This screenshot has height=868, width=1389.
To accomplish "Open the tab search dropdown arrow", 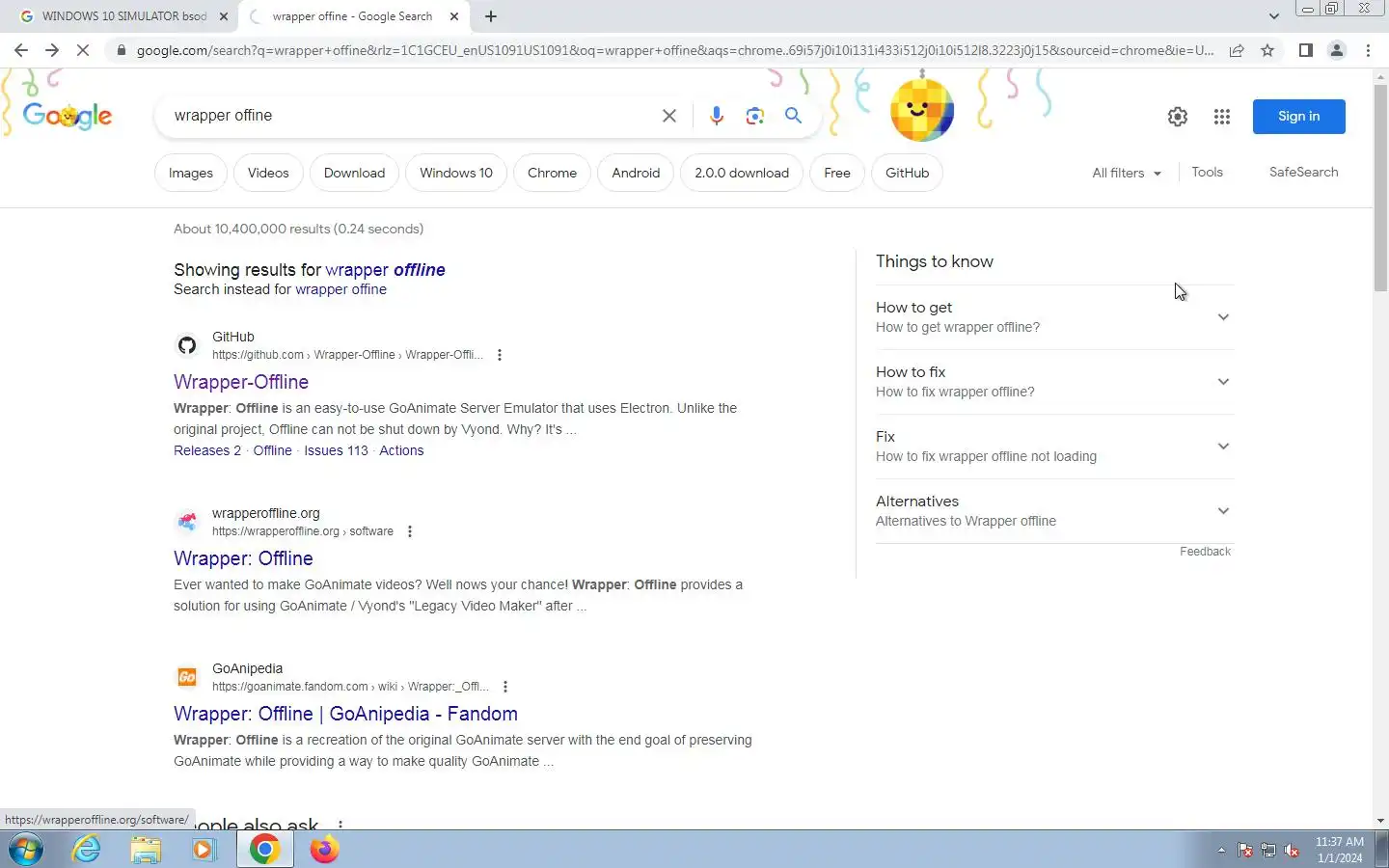I will click(1273, 16).
